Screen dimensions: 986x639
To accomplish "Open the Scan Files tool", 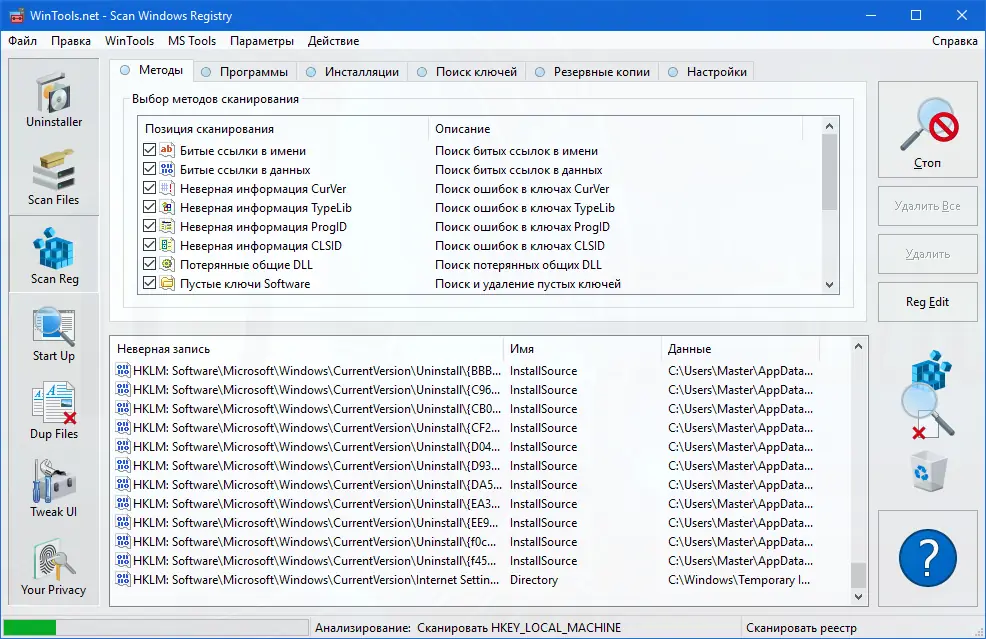I will click(54, 177).
